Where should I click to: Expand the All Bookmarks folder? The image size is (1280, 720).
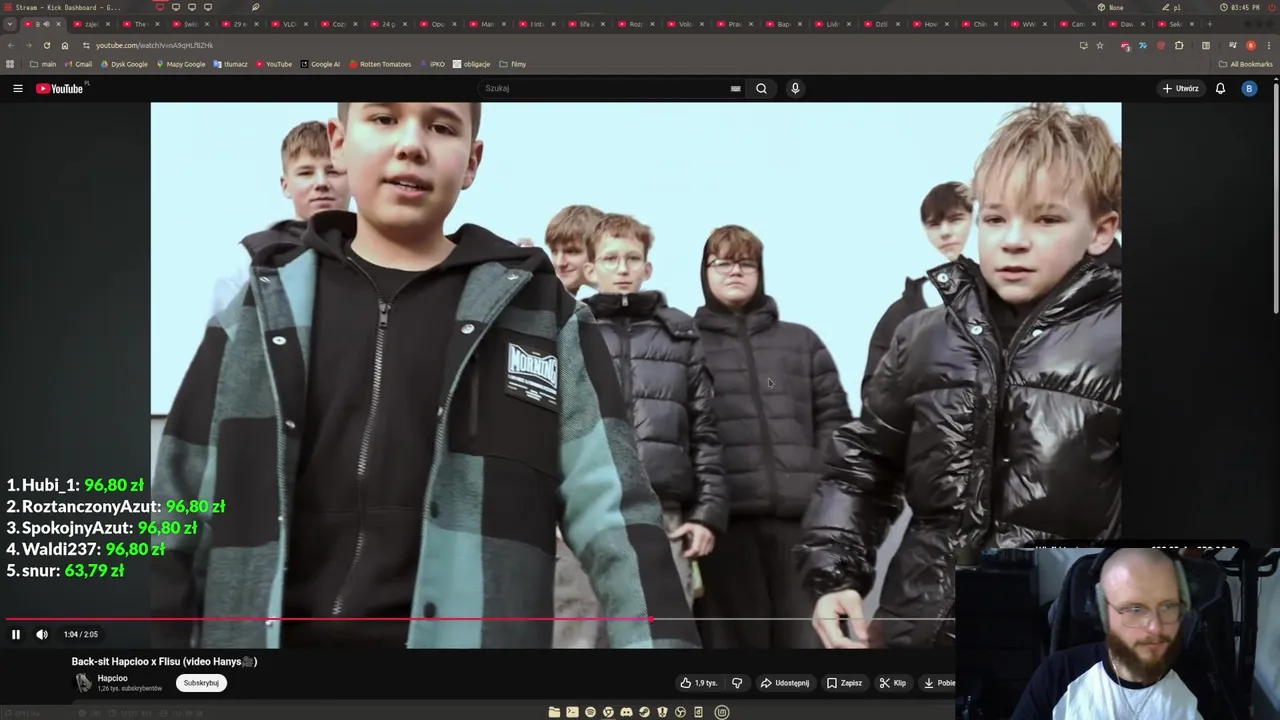tap(1245, 64)
